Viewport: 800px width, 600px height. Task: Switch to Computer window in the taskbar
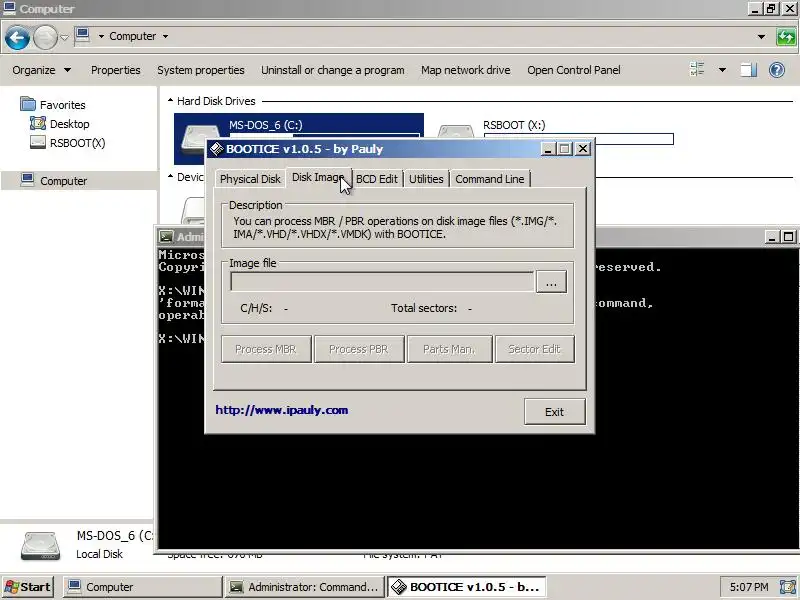[x=142, y=587]
